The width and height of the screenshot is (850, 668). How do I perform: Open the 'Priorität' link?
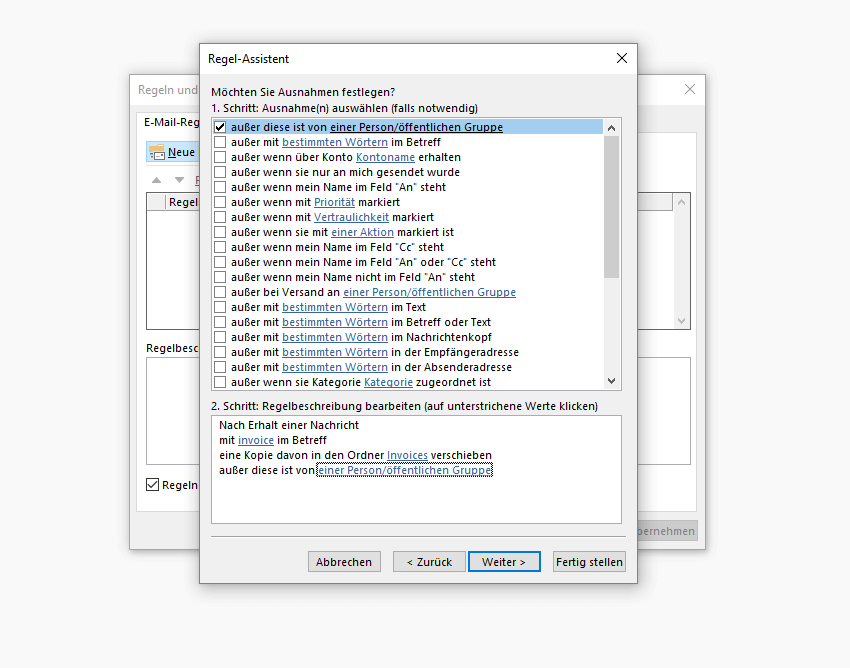[x=334, y=203]
